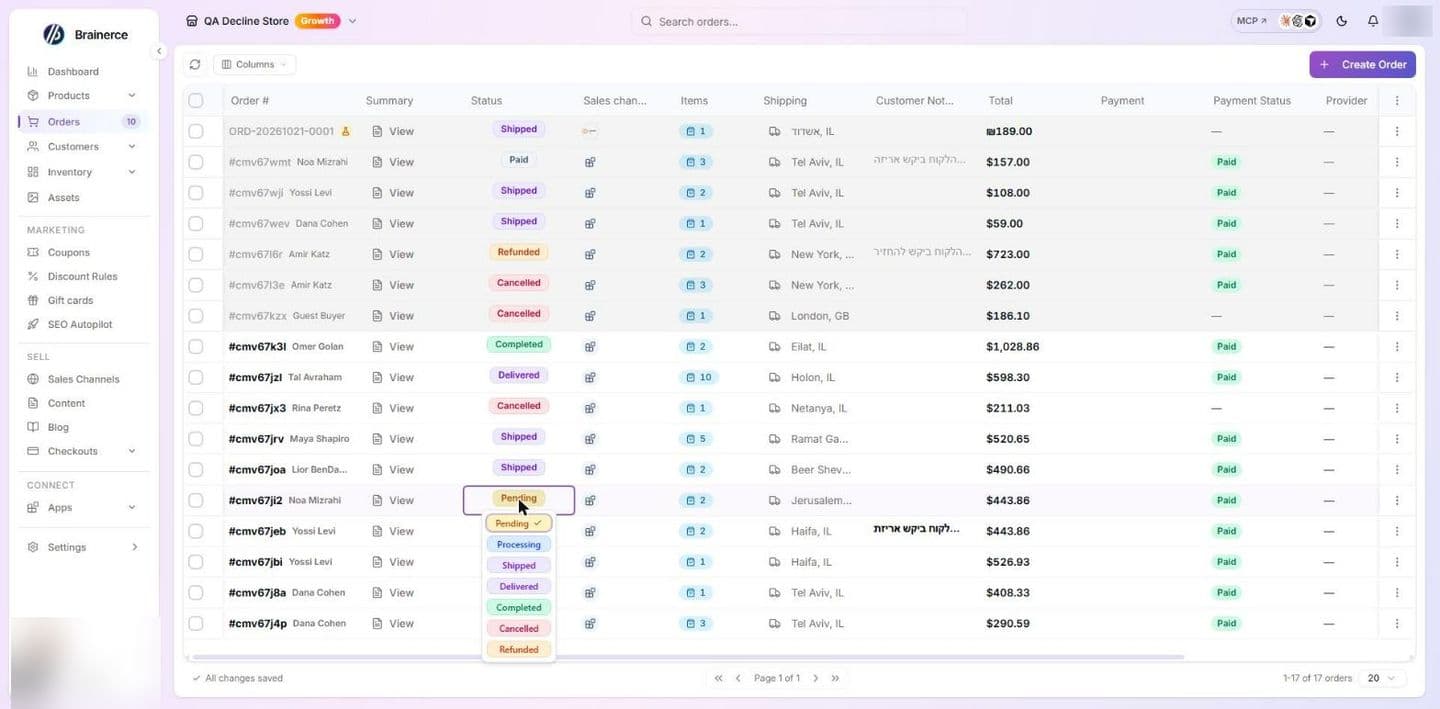The width and height of the screenshot is (1440, 709).
Task: Collapse the sidebar with arrow button
Action: 159,51
